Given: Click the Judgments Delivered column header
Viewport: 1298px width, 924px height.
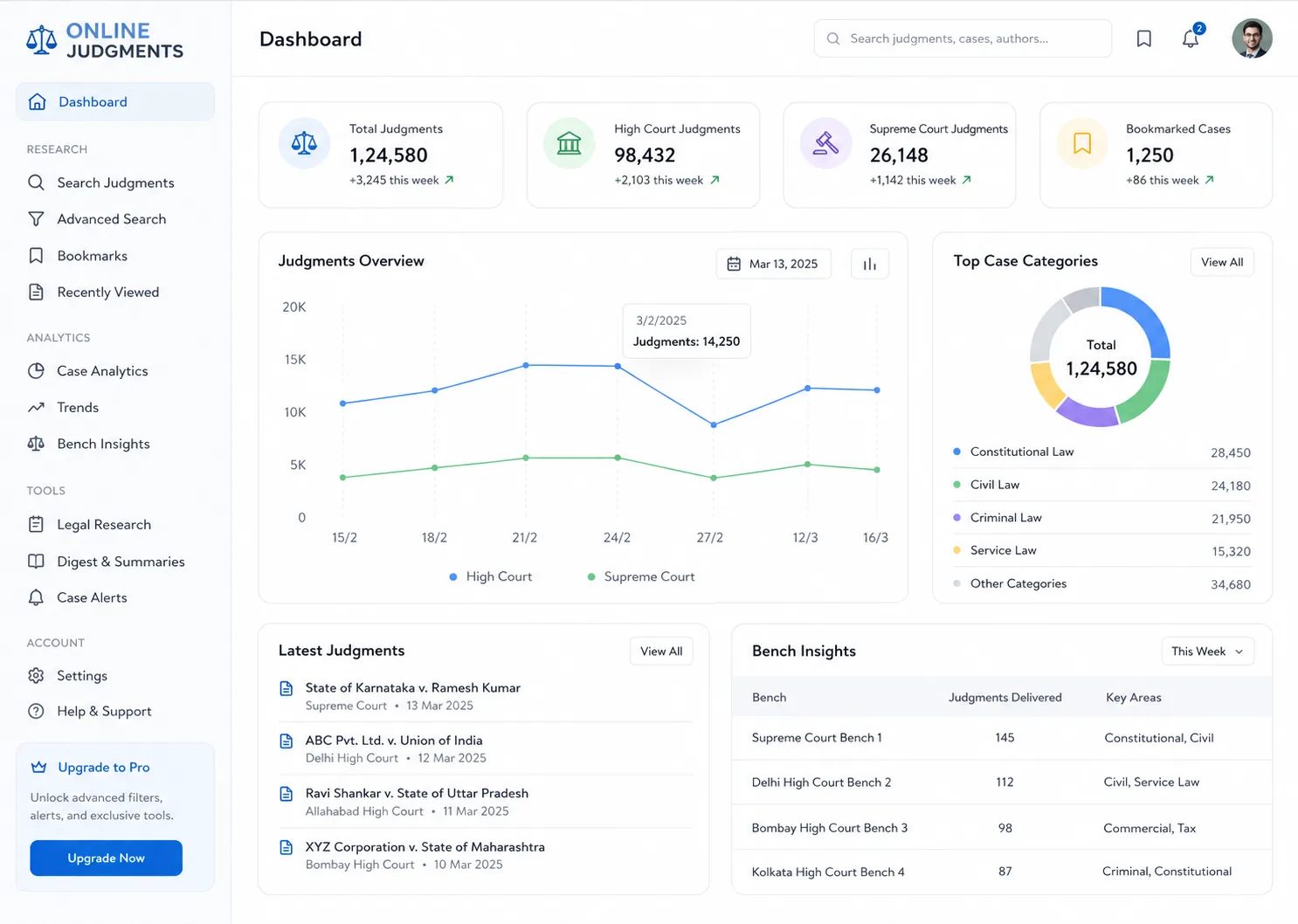Looking at the screenshot, I should [x=1005, y=698].
